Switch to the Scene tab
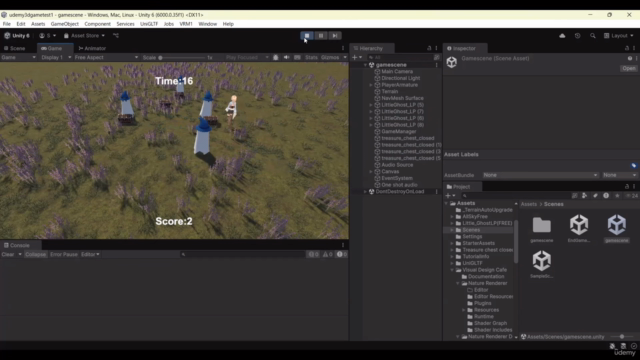 (x=15, y=48)
